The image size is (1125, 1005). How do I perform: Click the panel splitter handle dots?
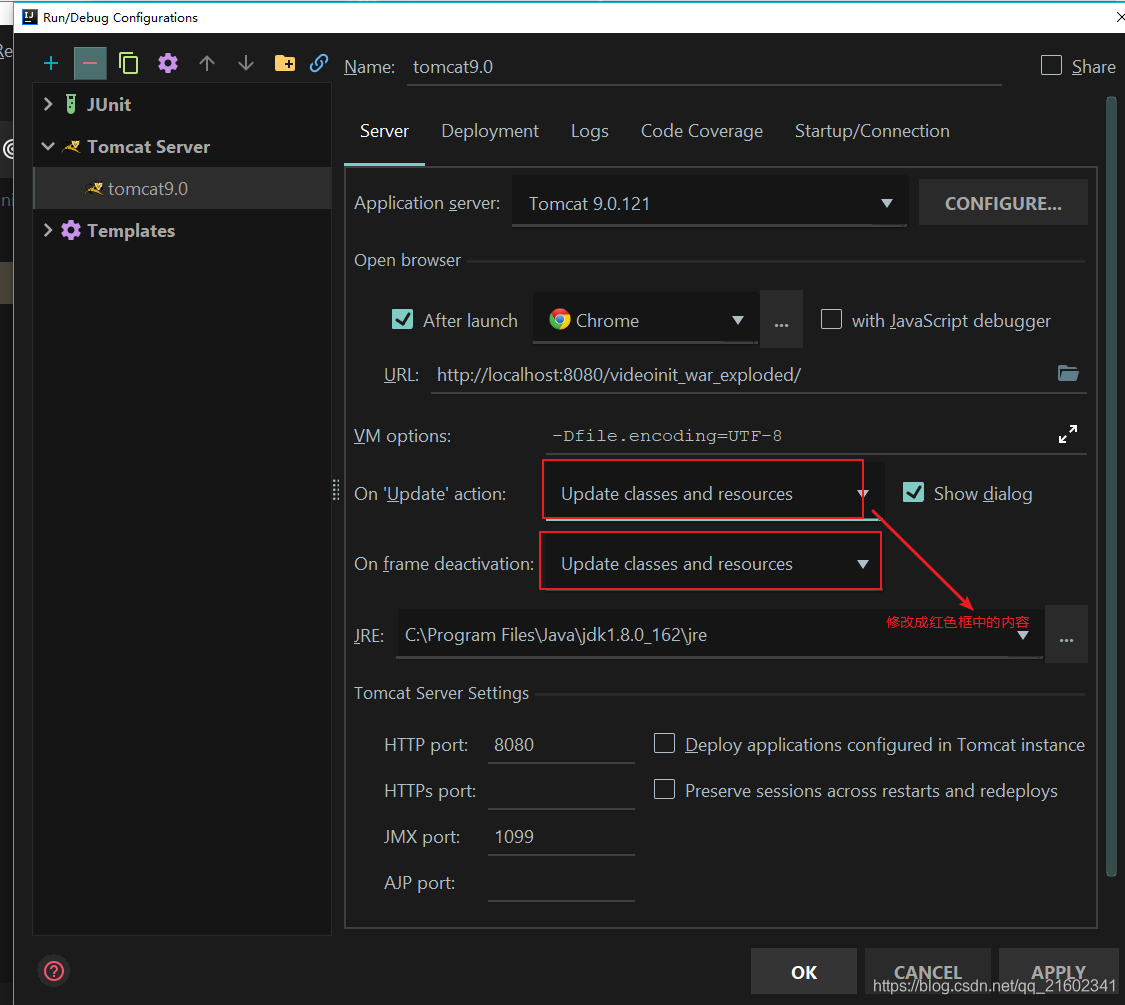point(336,490)
